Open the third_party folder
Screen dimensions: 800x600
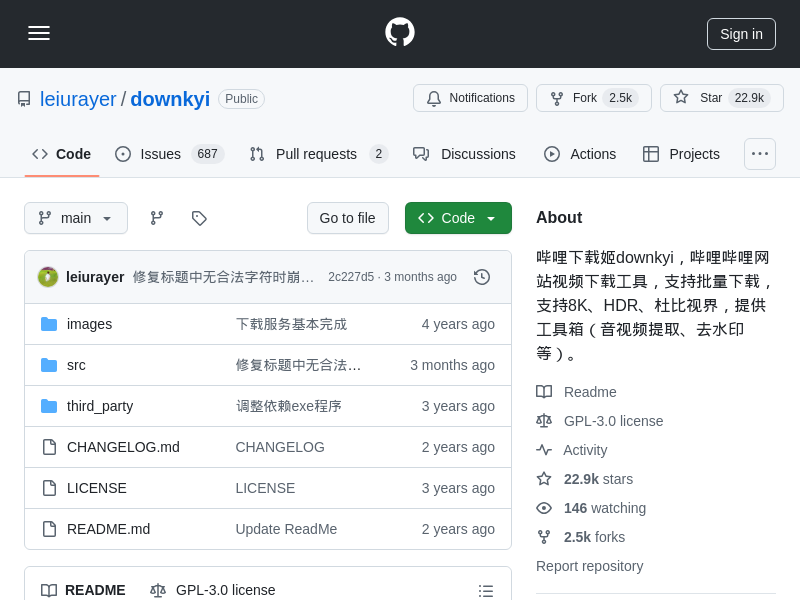(x=100, y=406)
